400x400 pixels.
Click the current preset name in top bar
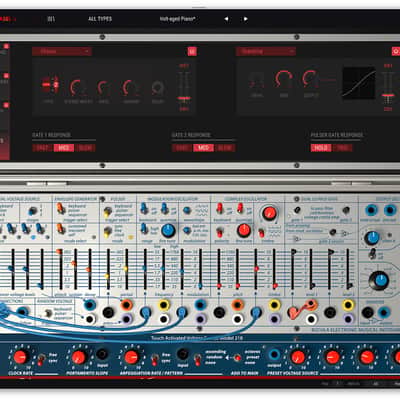pyautogui.click(x=177, y=19)
